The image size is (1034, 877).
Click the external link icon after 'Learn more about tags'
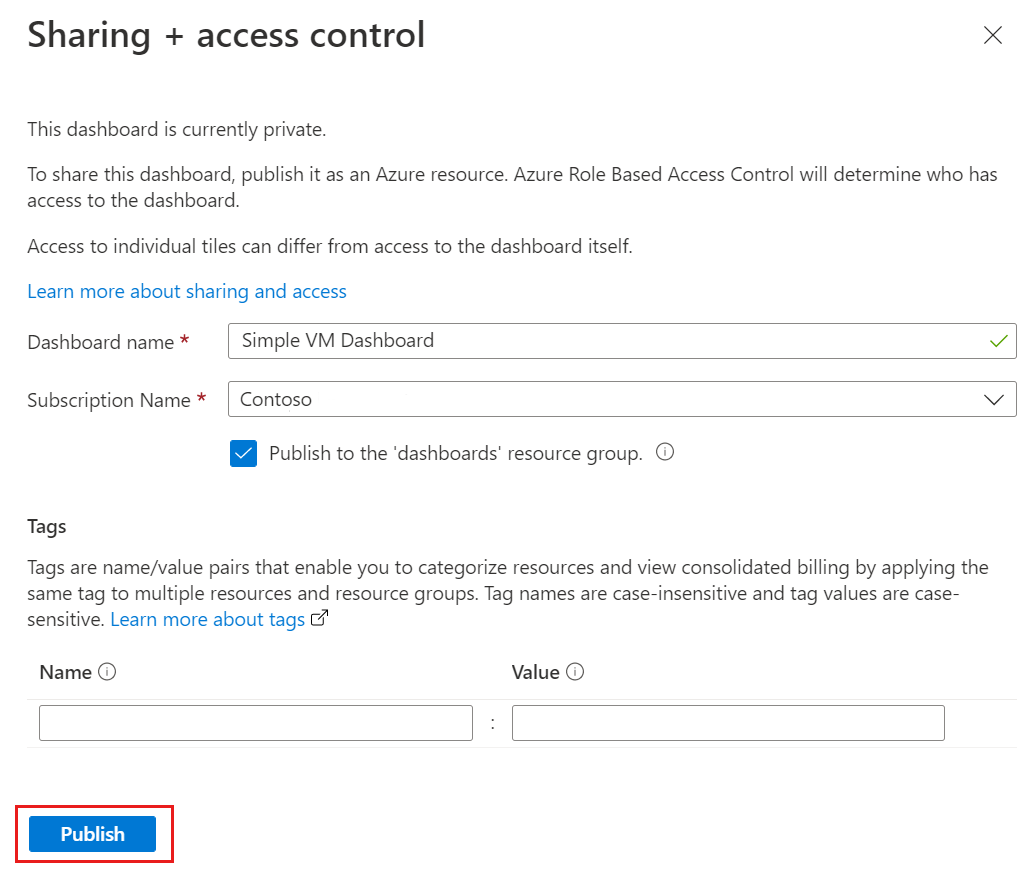pyautogui.click(x=318, y=618)
